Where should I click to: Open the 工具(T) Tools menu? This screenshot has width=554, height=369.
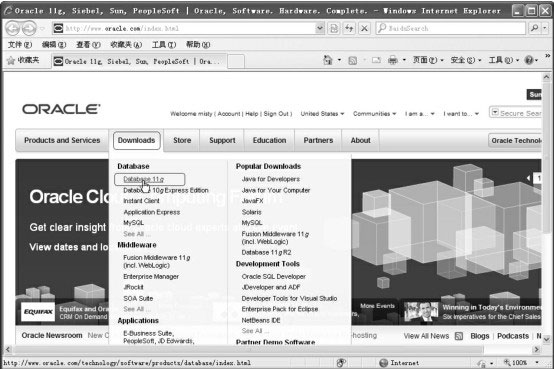[x=164, y=45]
